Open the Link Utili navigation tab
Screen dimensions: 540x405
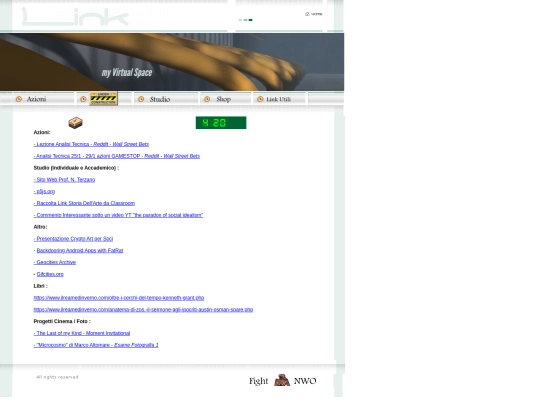click(x=278, y=99)
